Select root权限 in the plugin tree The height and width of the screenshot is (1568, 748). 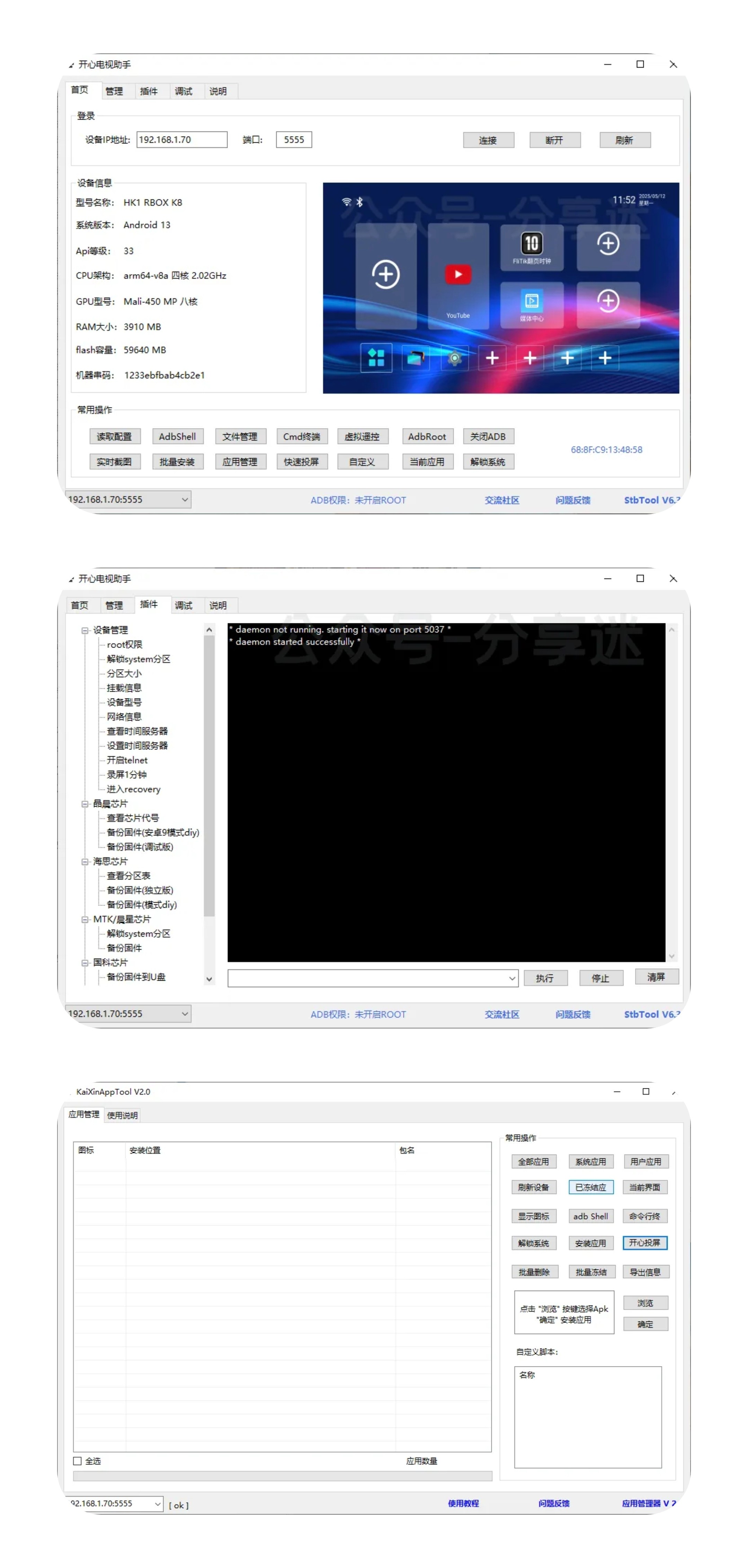click(124, 644)
